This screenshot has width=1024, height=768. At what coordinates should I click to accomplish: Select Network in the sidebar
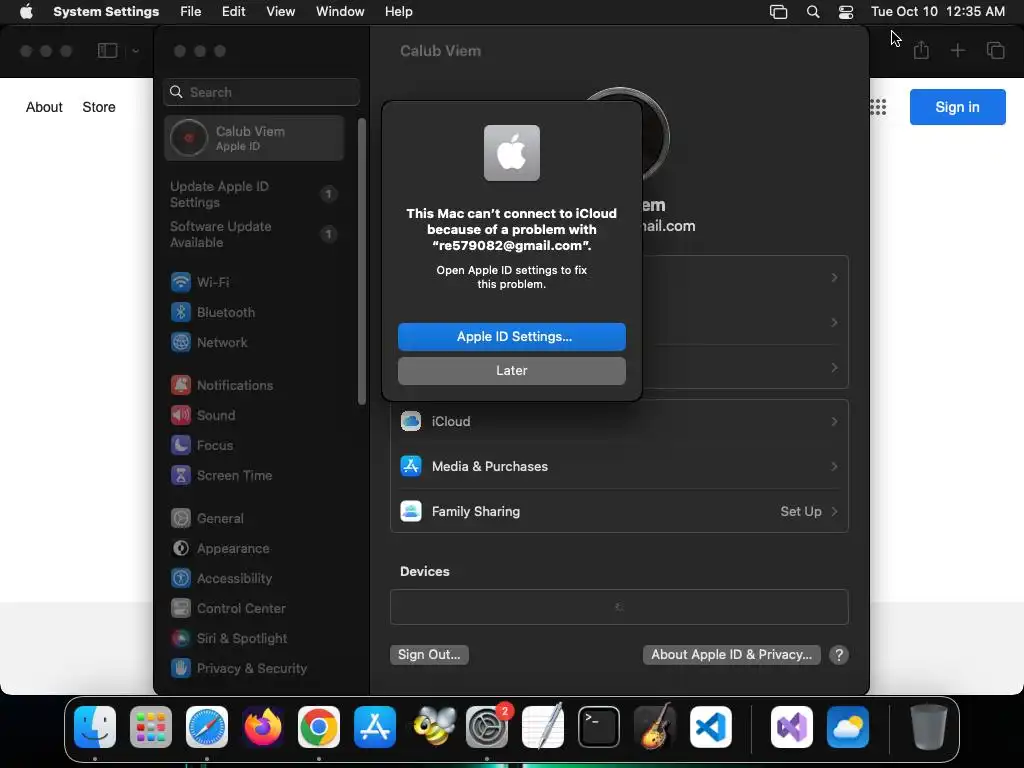(x=253, y=342)
